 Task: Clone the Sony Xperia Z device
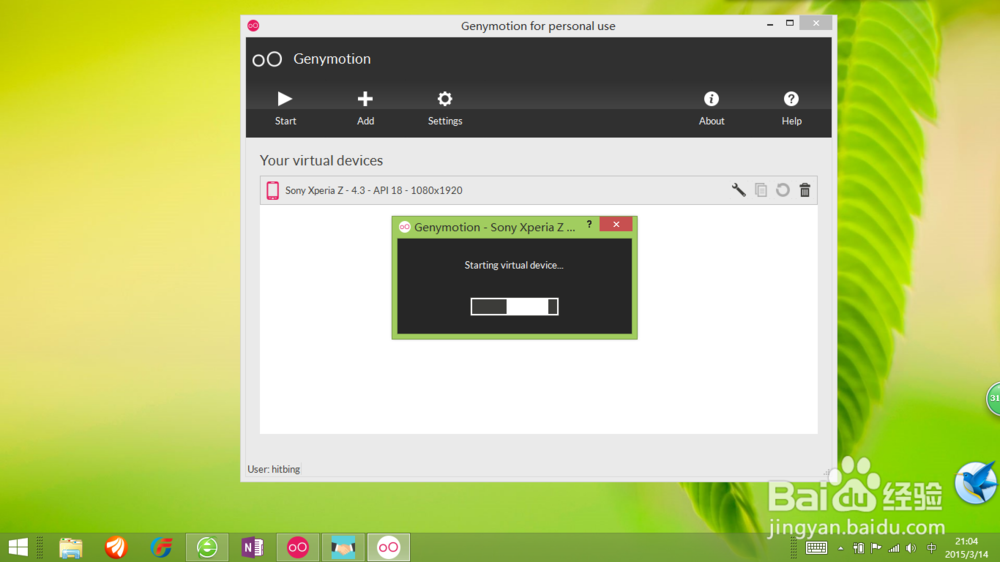tap(761, 190)
